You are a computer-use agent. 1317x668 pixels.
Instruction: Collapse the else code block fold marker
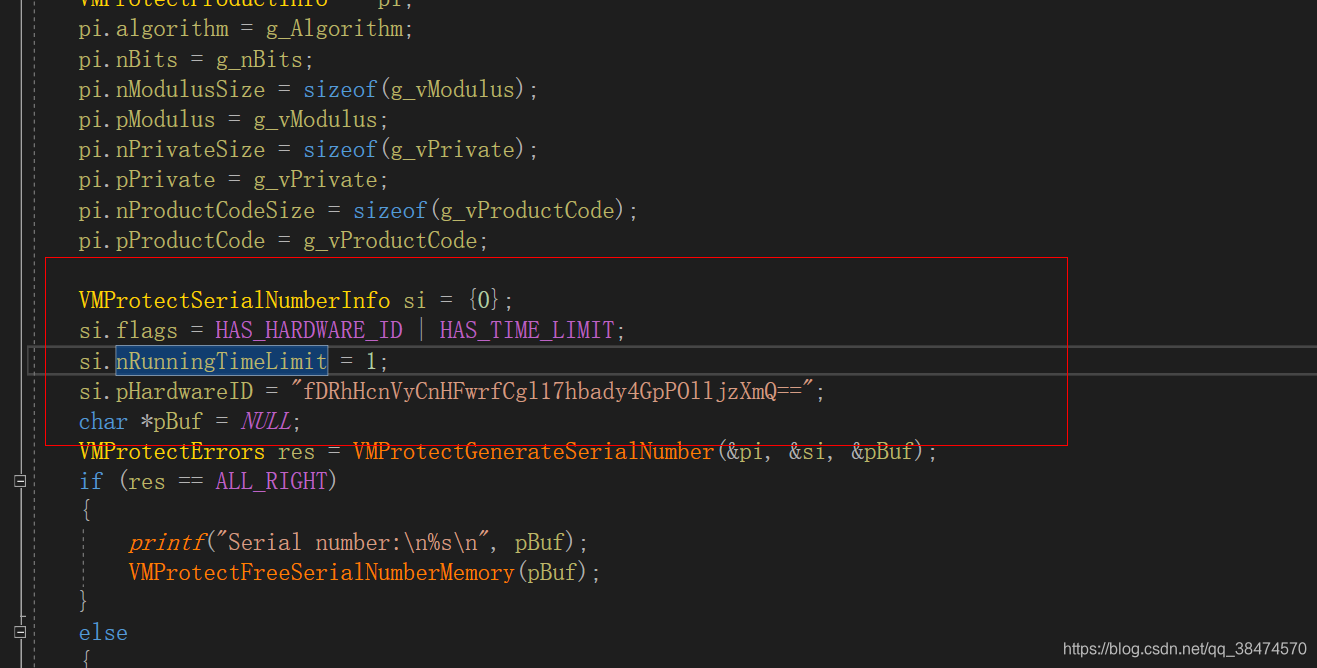point(18,632)
